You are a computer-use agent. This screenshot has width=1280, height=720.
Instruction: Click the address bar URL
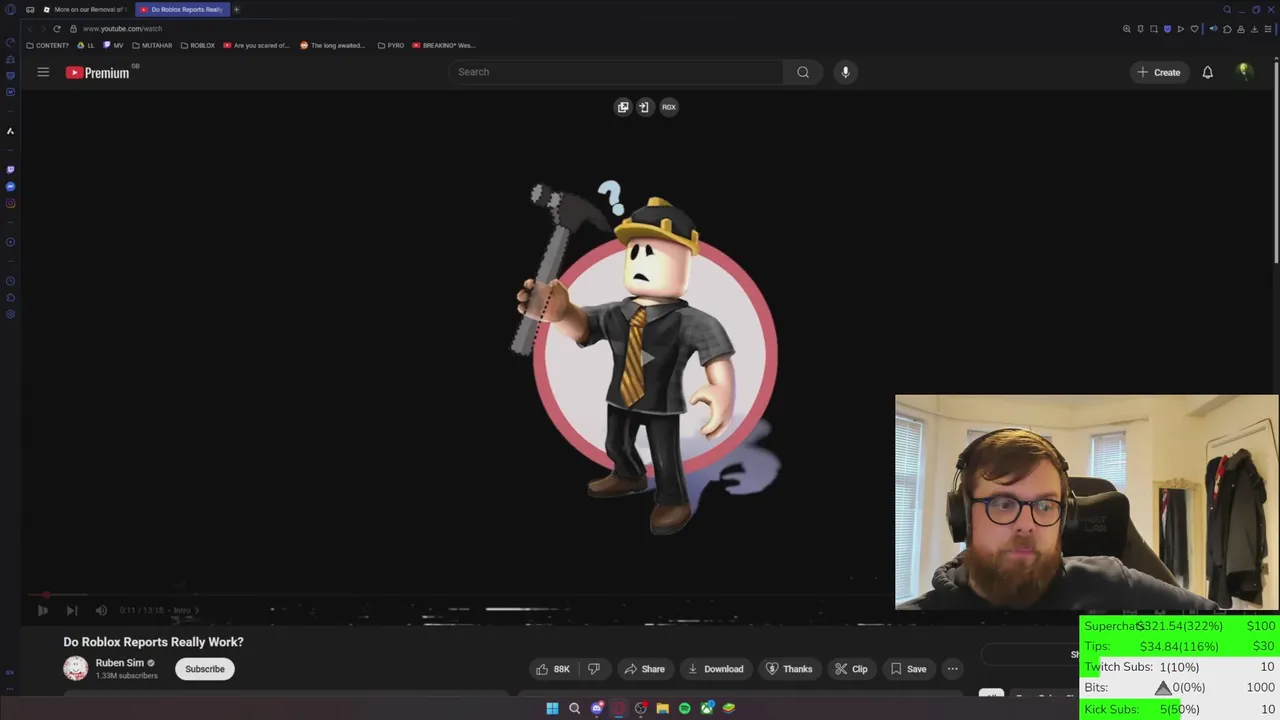(x=122, y=28)
